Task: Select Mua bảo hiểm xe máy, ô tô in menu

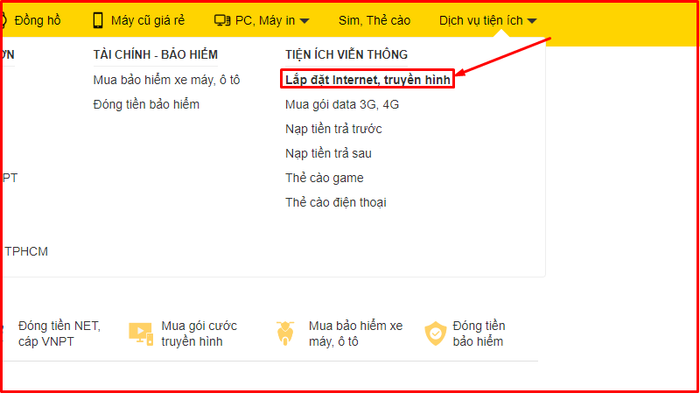Action: (x=167, y=80)
